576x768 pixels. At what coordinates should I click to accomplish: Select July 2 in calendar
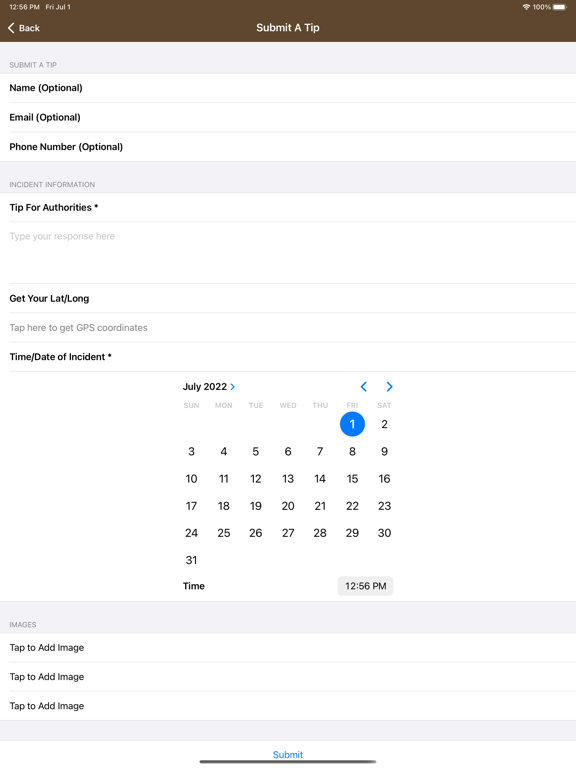pyautogui.click(x=384, y=424)
